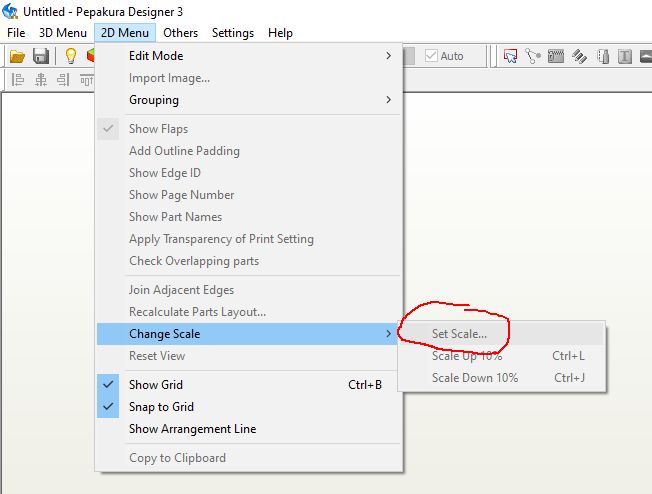The image size is (652, 494).
Task: Choose the Join/Disjoin edges node tool
Action: click(x=533, y=56)
